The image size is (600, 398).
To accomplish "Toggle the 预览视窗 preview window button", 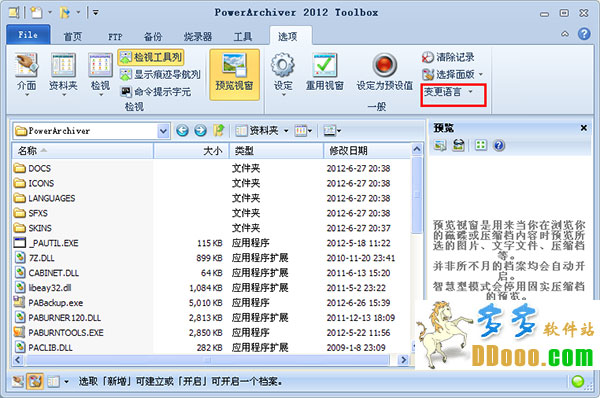I will pos(234,75).
